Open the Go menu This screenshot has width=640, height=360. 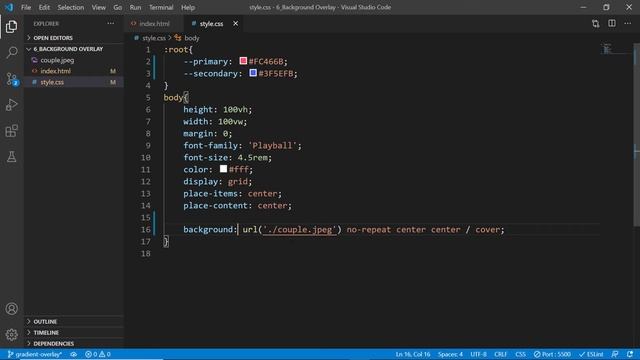pyautogui.click(x=118, y=7)
